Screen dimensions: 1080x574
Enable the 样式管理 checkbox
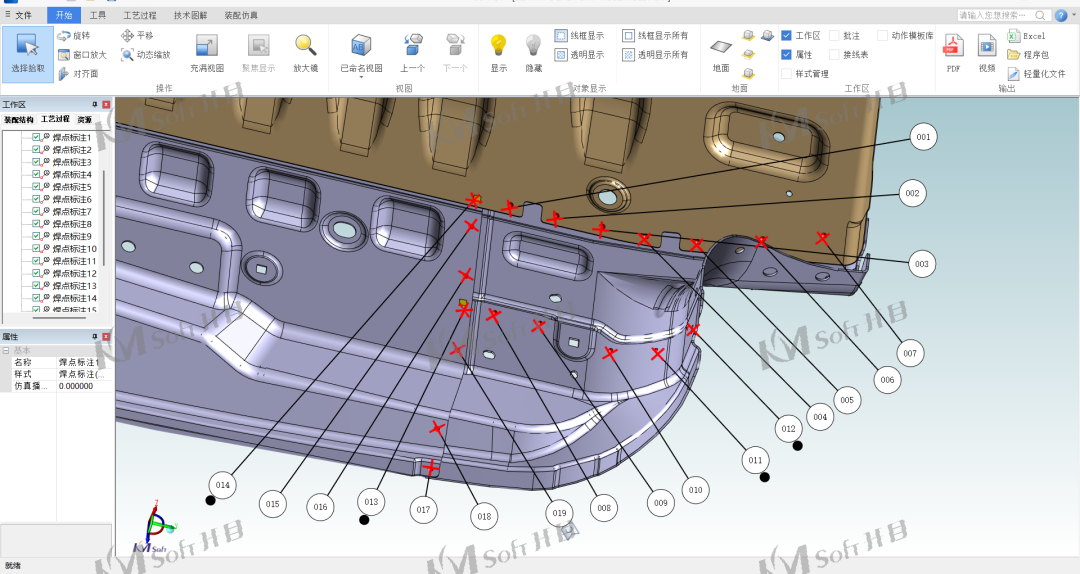(x=787, y=74)
